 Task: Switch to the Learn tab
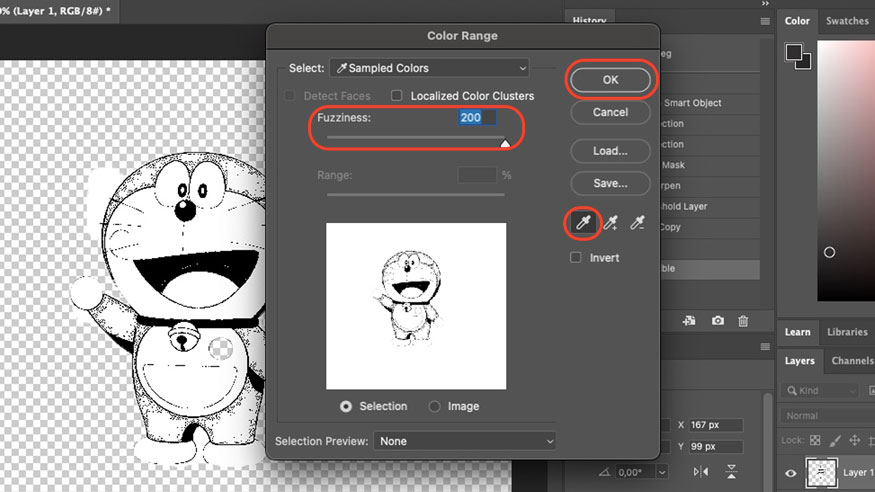point(797,332)
